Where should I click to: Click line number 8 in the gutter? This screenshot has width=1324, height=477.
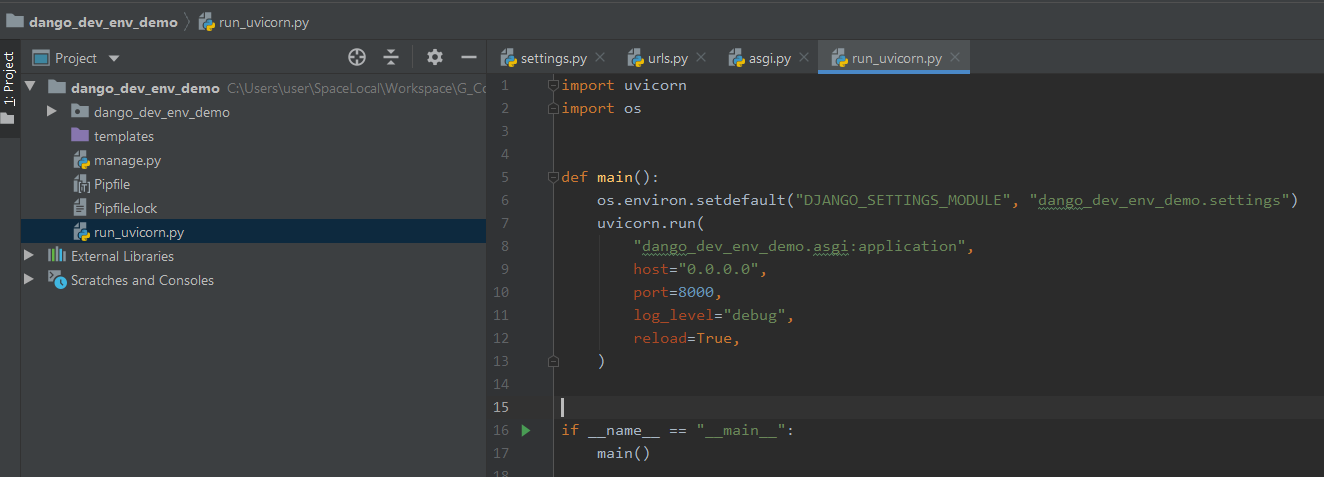[x=505, y=246]
